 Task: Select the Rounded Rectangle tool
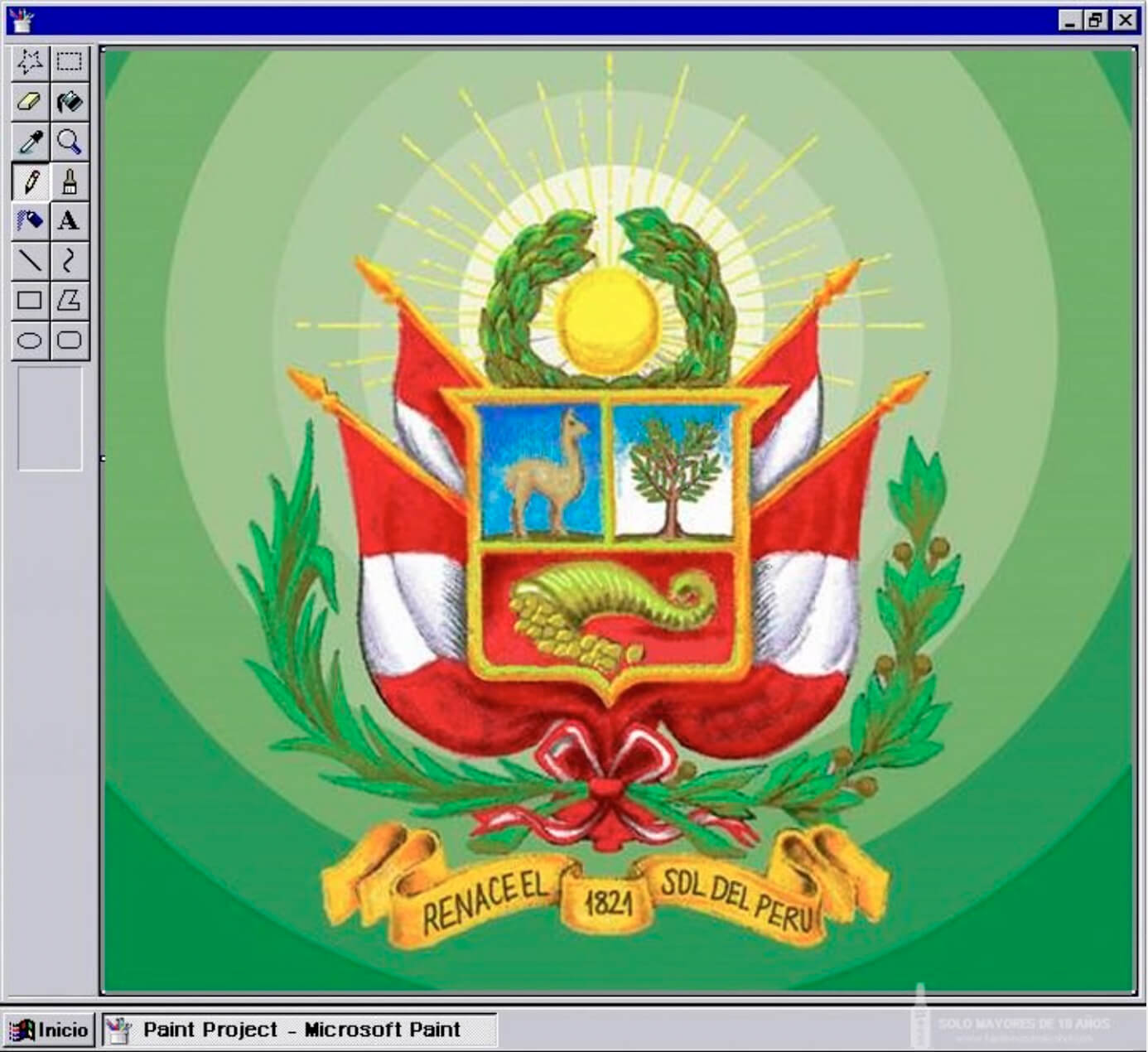(70, 340)
